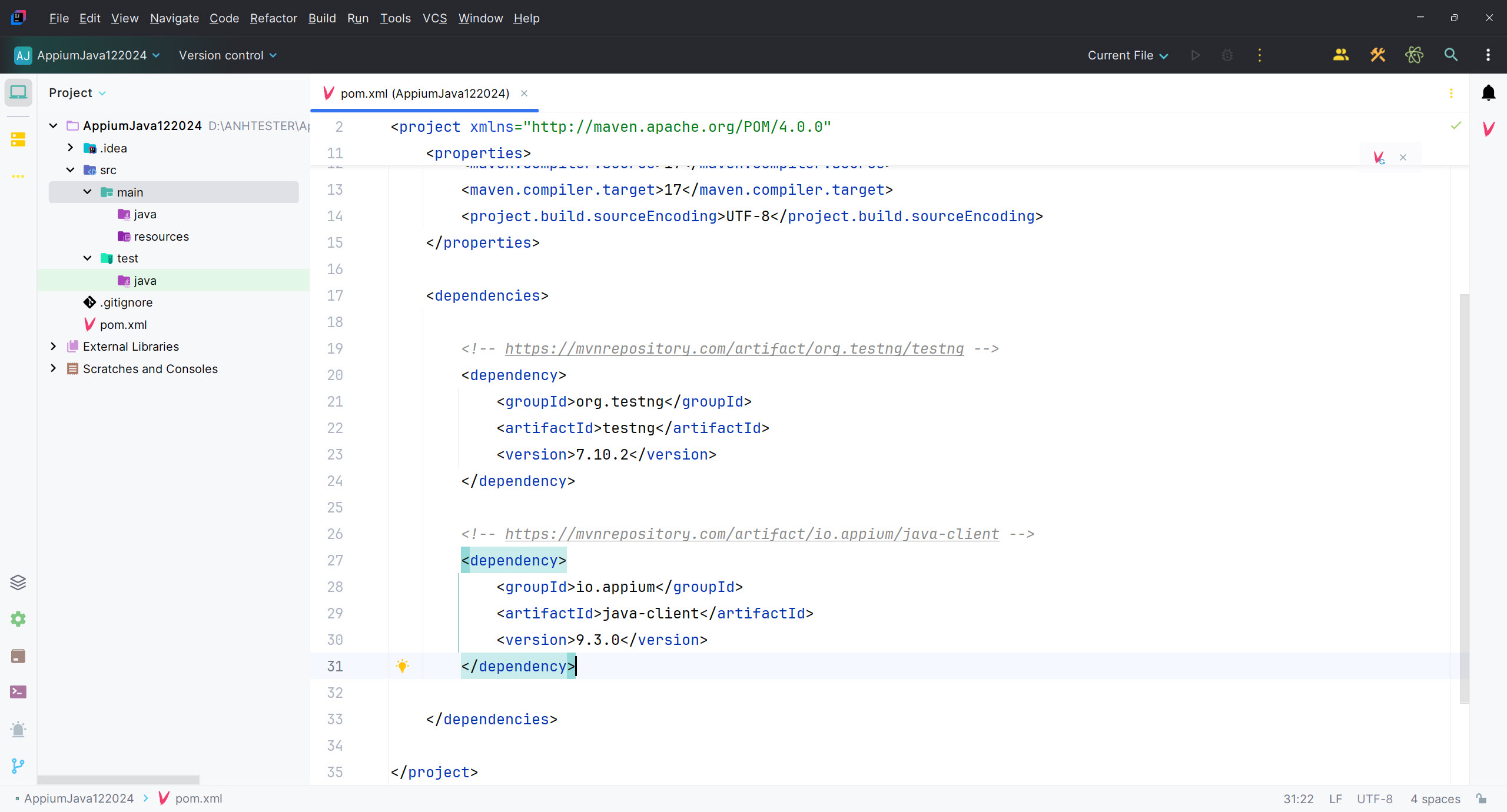This screenshot has width=1507, height=812.
Task: Open the Project tool window icon
Action: [18, 92]
